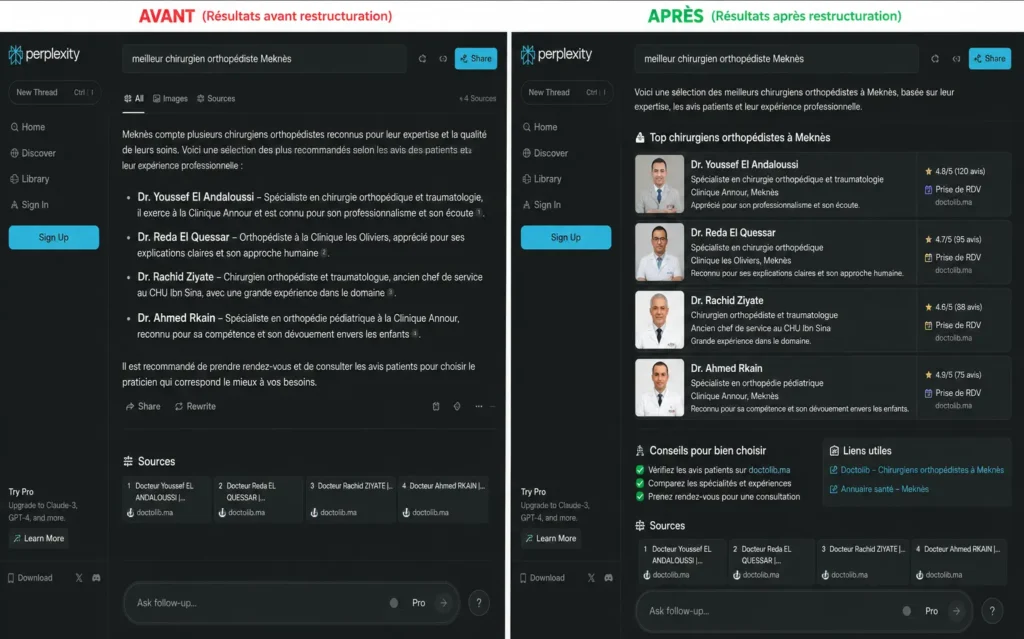
Task: Click the embed code icon in AVANT header
Action: (443, 59)
